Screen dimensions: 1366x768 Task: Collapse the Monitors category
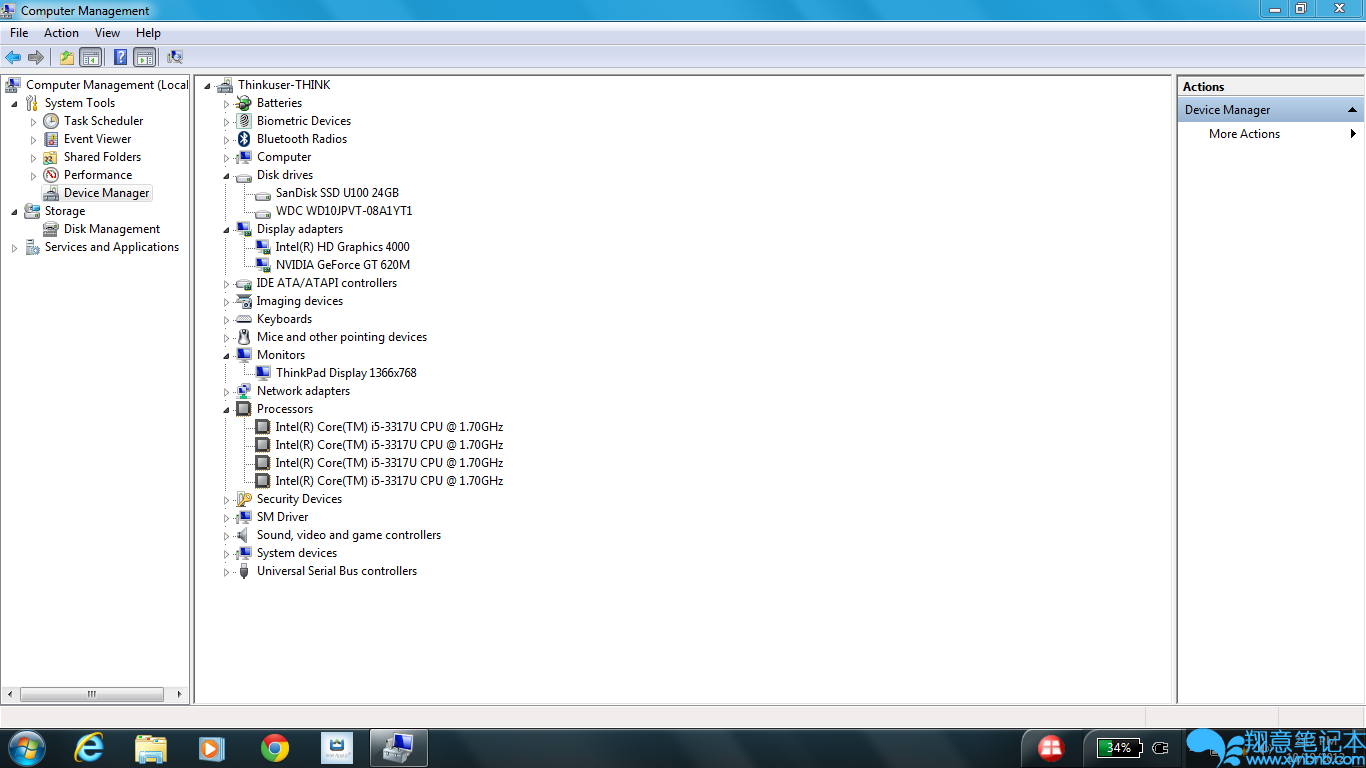click(226, 356)
